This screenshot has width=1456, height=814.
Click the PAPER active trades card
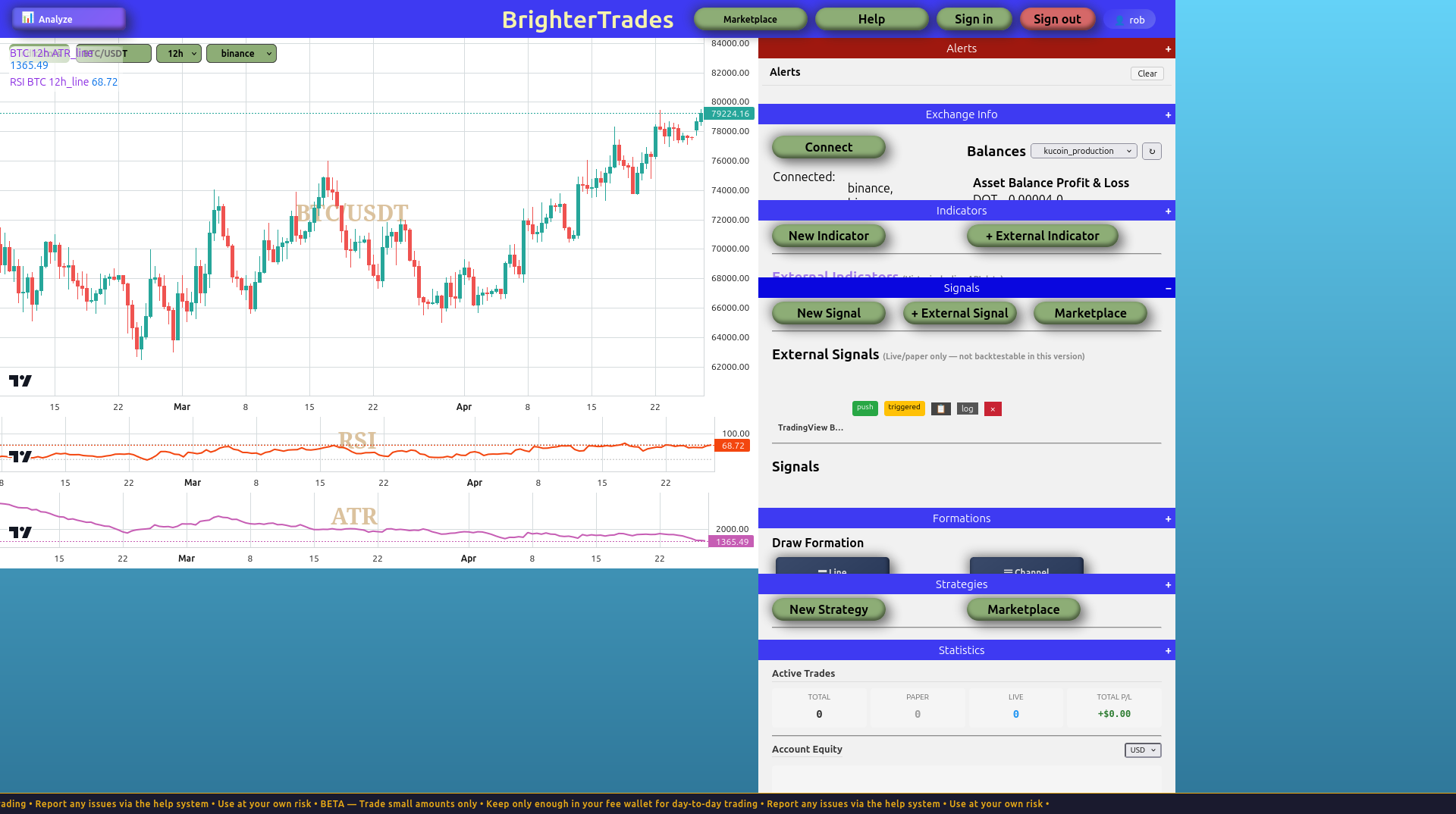pyautogui.click(x=918, y=706)
